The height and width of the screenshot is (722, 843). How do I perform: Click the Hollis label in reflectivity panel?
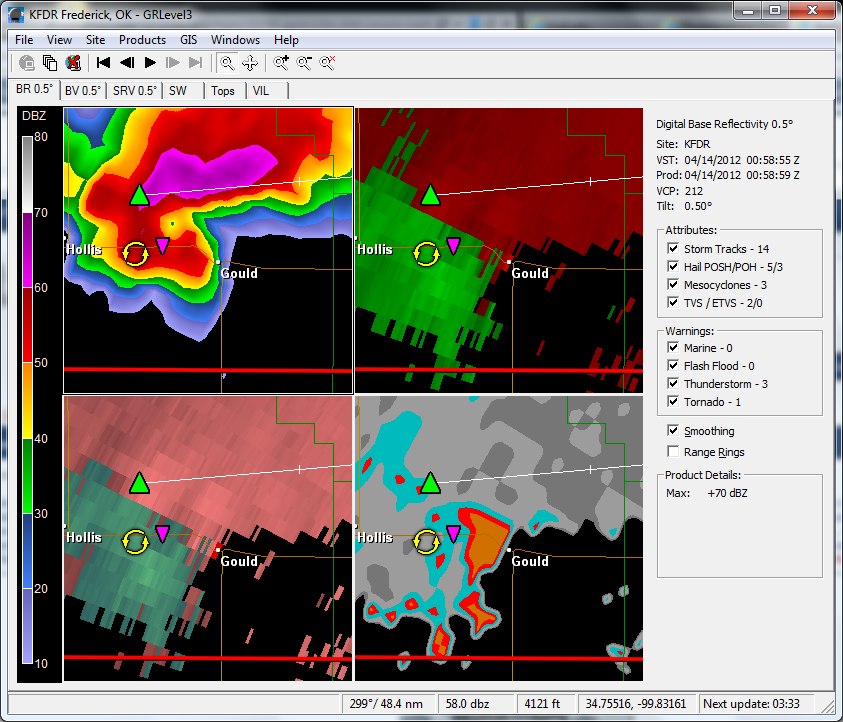tap(84, 249)
